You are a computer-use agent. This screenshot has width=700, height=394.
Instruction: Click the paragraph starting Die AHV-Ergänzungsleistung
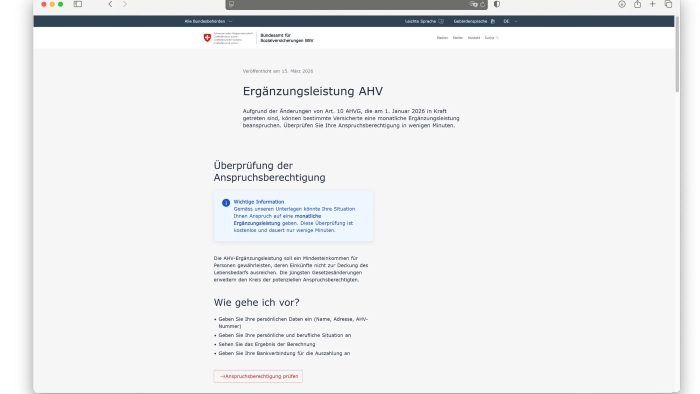point(291,269)
